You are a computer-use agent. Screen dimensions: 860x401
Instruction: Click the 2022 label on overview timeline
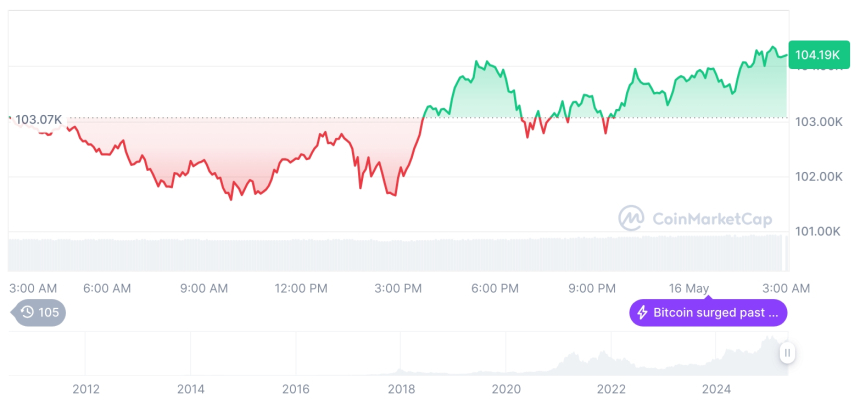click(x=611, y=389)
